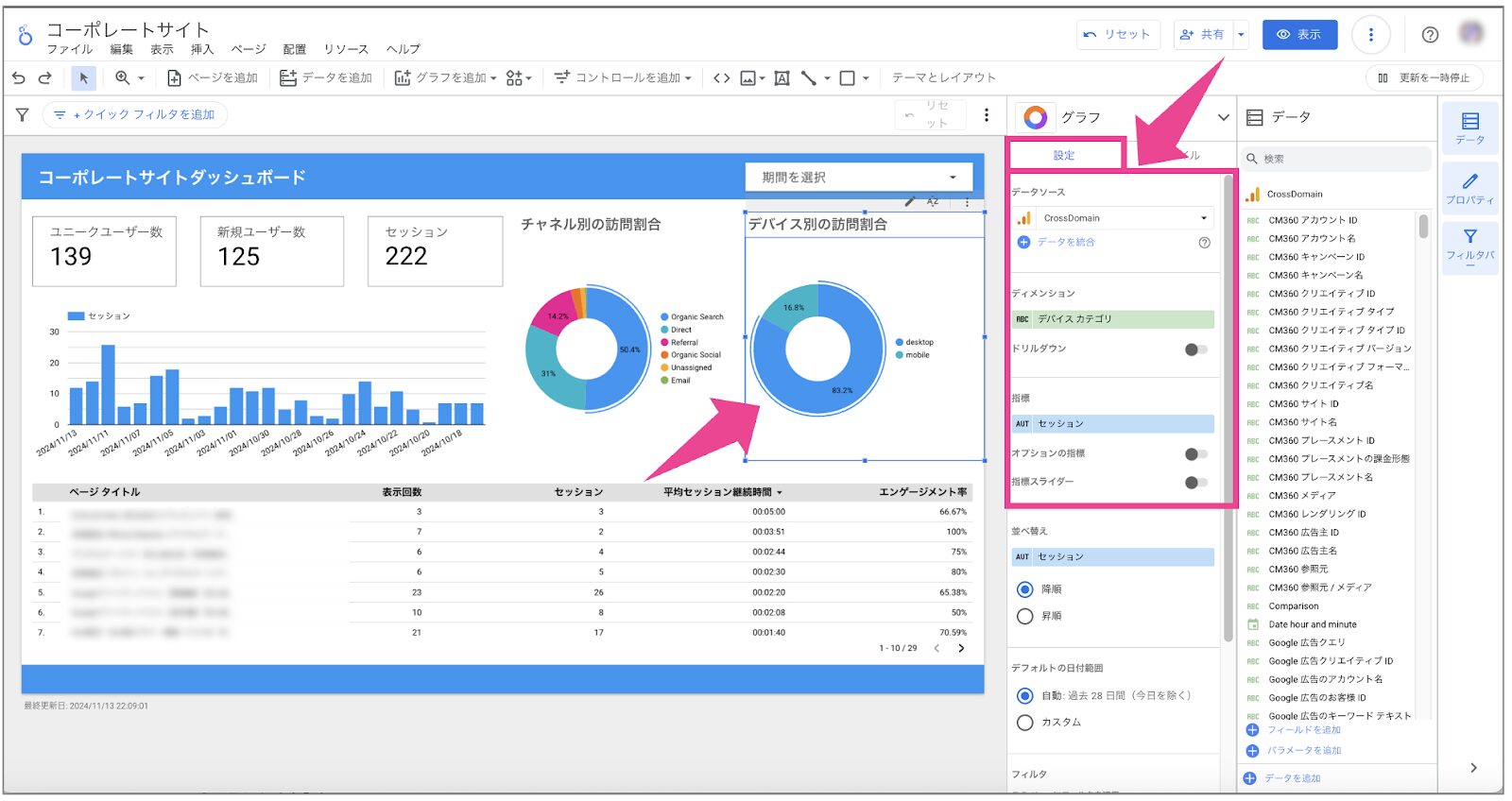Select the descending sort radio button

(x=1024, y=589)
